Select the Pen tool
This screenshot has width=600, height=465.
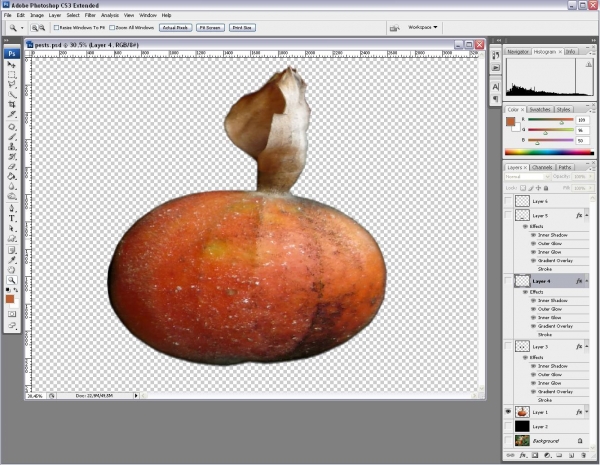(x=12, y=209)
